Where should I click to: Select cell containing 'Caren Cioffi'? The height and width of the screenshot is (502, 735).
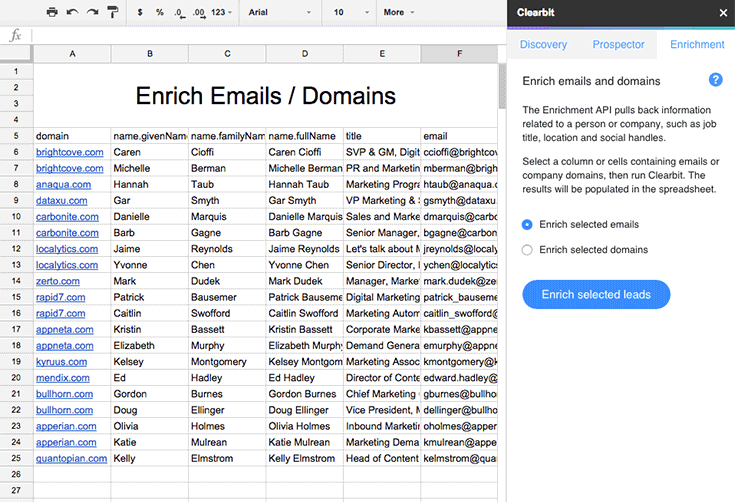coord(305,152)
